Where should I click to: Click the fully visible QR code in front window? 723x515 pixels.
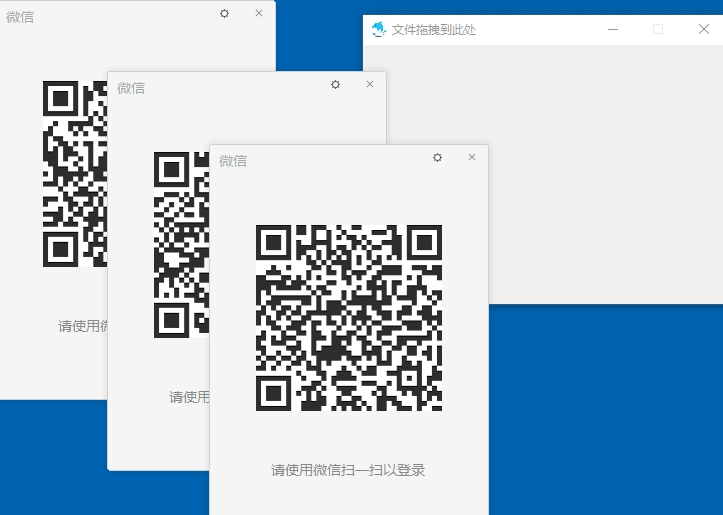click(x=349, y=318)
